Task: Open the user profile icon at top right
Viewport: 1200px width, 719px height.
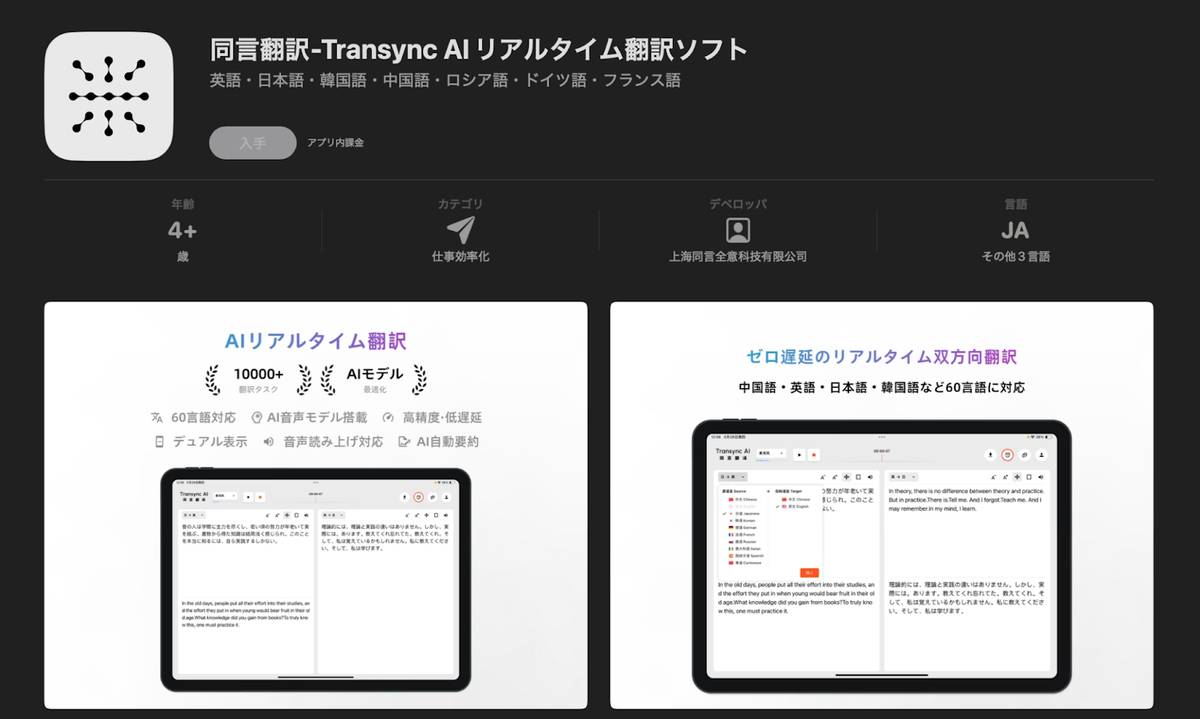Action: click(x=1040, y=455)
